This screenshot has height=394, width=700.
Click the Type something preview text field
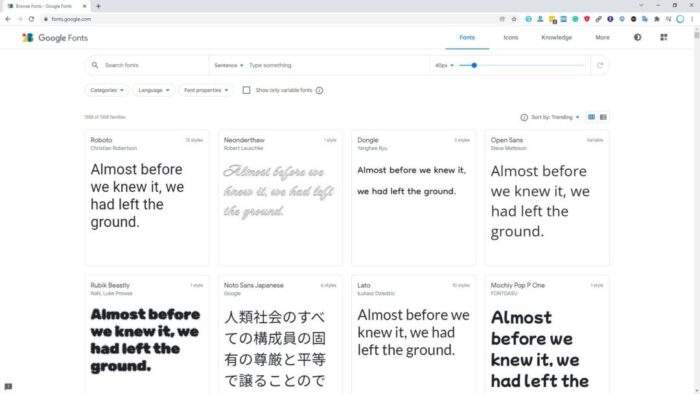click(337, 65)
